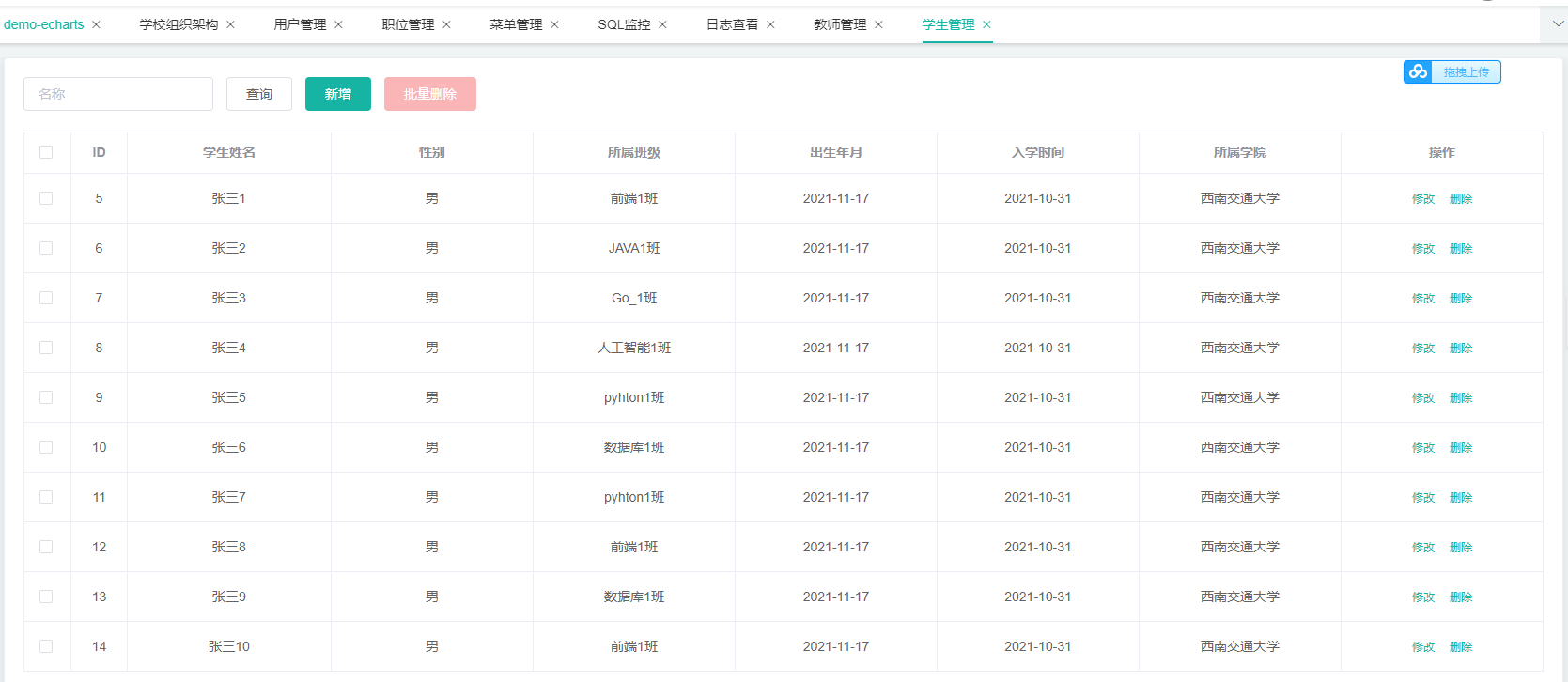The height and width of the screenshot is (682, 1568).
Task: Go to the 日志查看 tab
Action: pyautogui.click(x=732, y=24)
